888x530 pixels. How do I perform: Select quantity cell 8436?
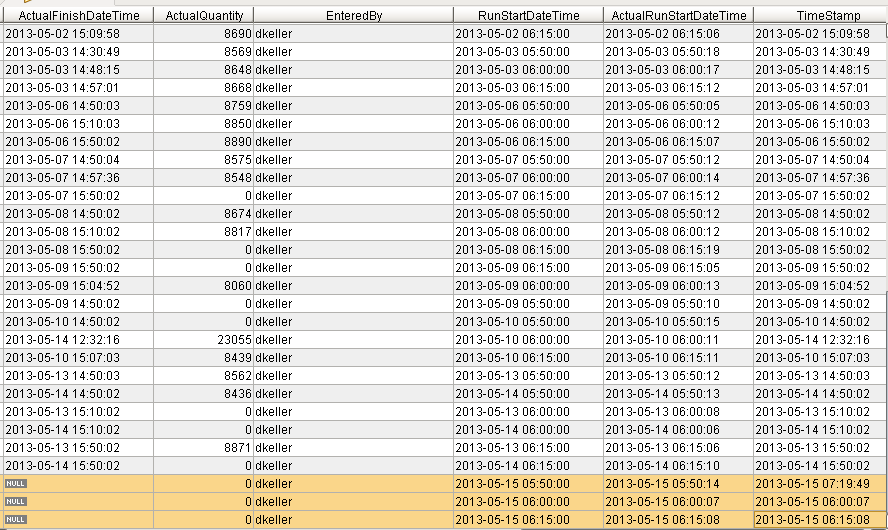203,394
